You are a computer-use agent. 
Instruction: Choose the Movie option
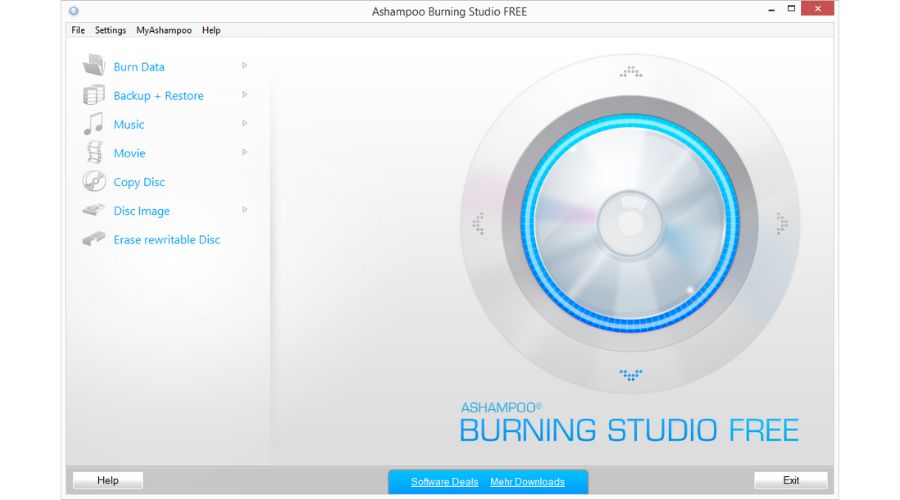pos(129,153)
